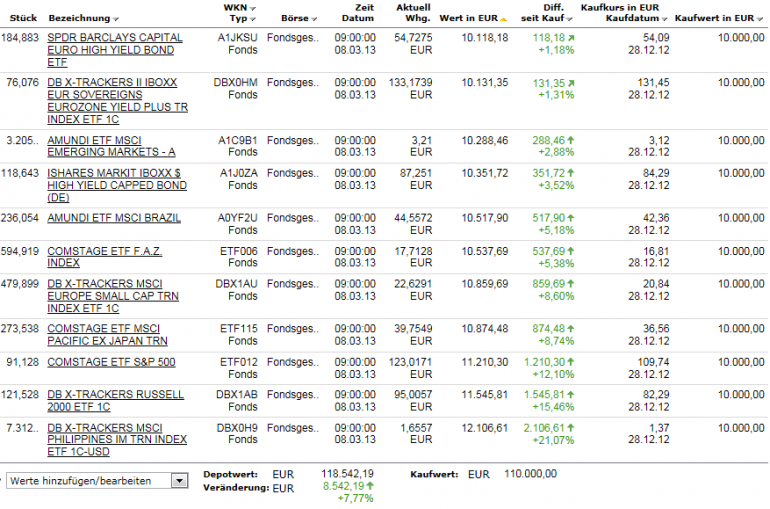Select WKN cell ETF006

pos(238,251)
